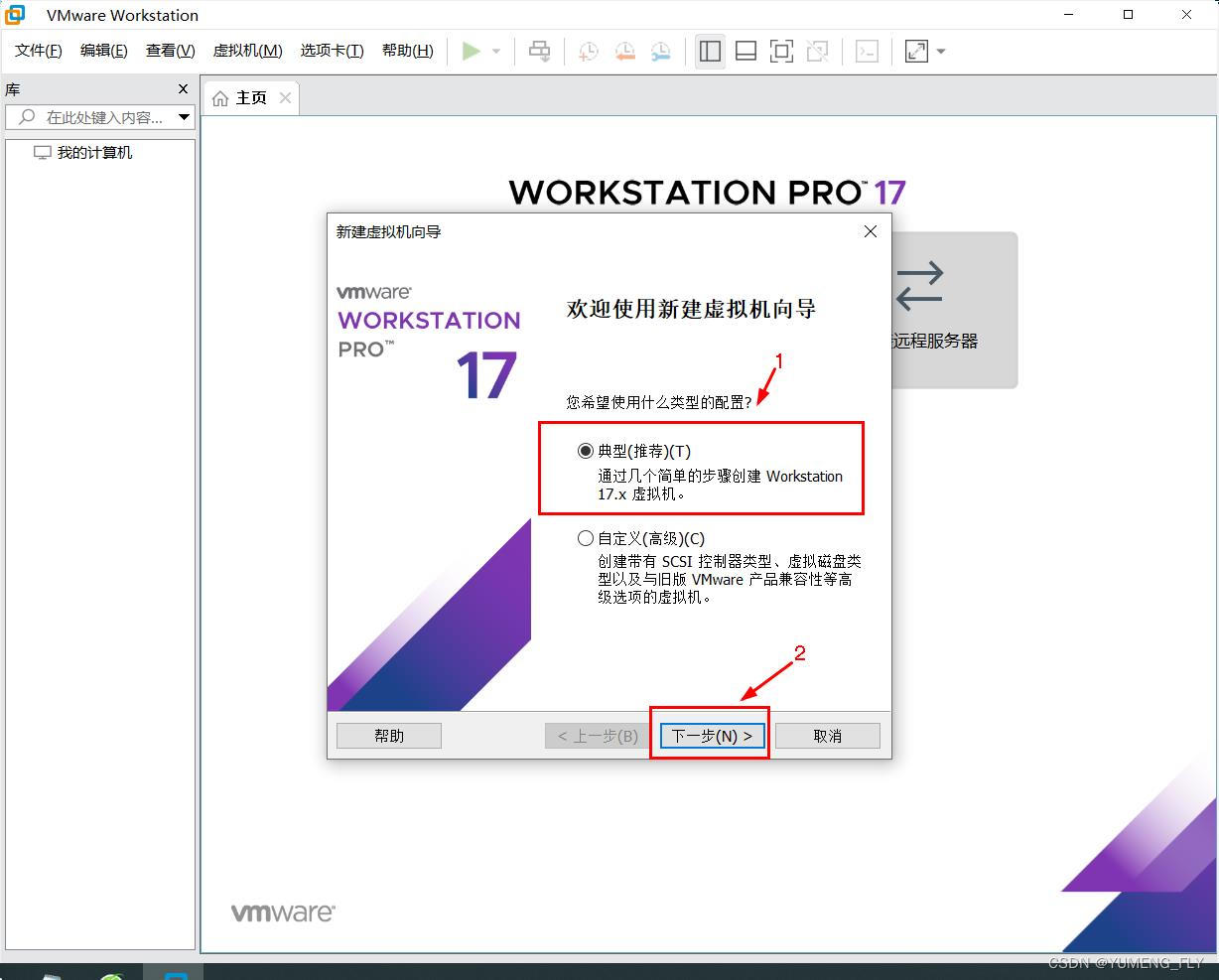
Task: Click the take snapshot clock icon
Action: [589, 51]
